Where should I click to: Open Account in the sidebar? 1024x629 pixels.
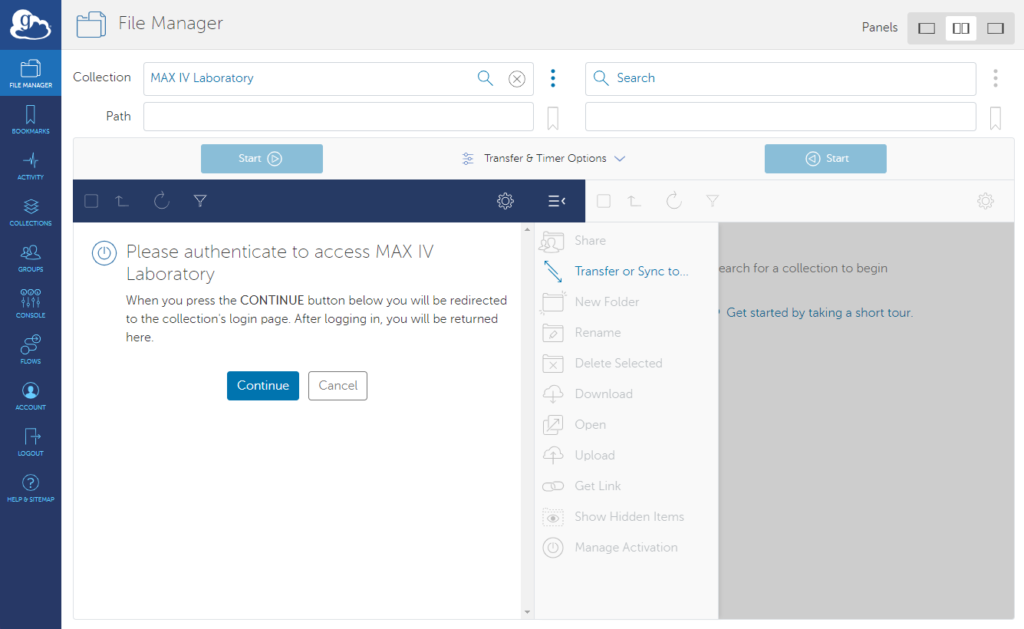pyautogui.click(x=31, y=396)
